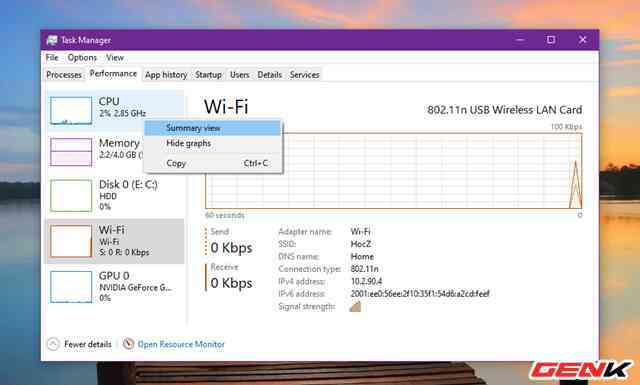Switch to the App history tab
The height and width of the screenshot is (385, 640).
click(166, 75)
